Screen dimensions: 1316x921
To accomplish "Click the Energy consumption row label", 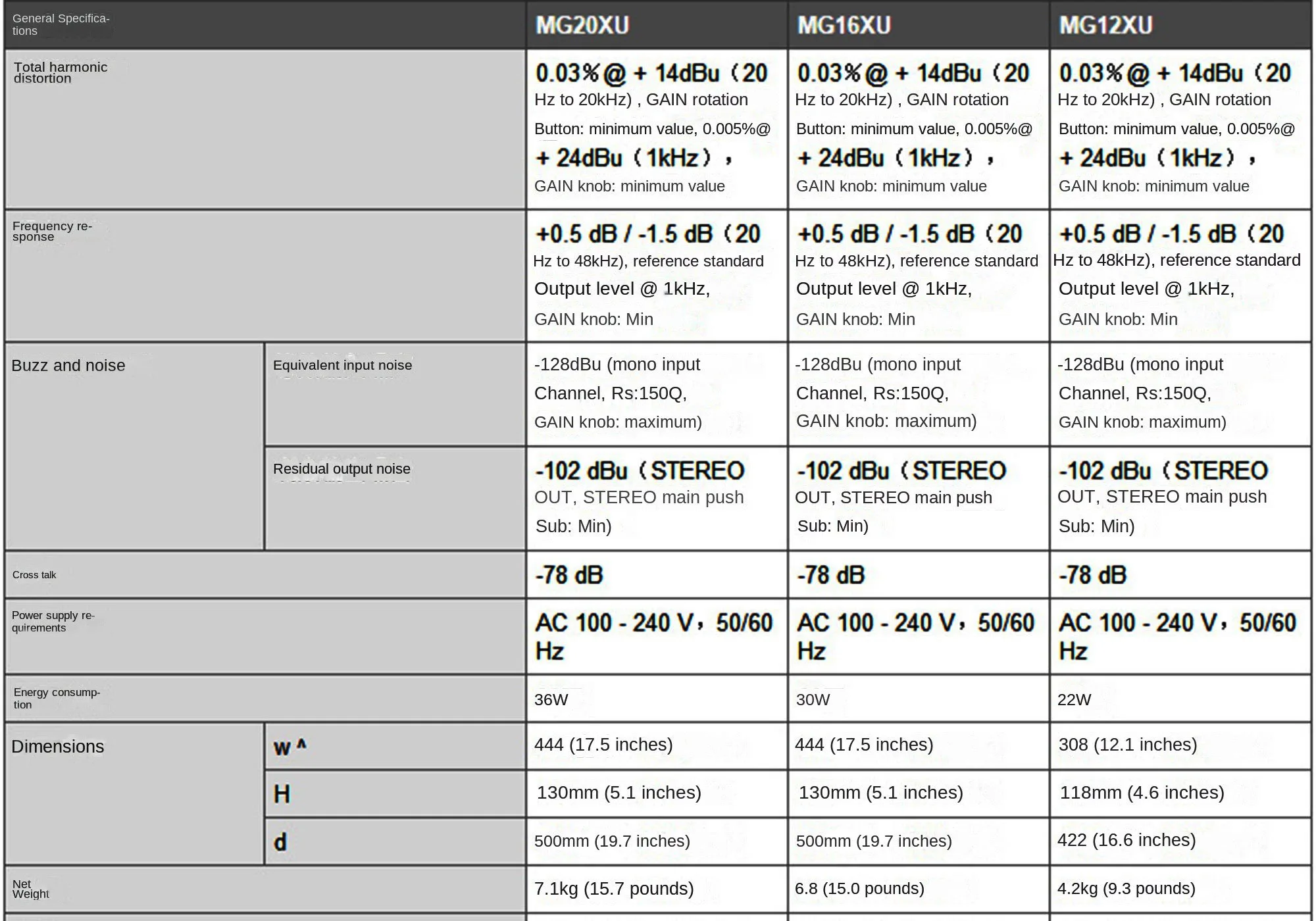I will [x=57, y=698].
